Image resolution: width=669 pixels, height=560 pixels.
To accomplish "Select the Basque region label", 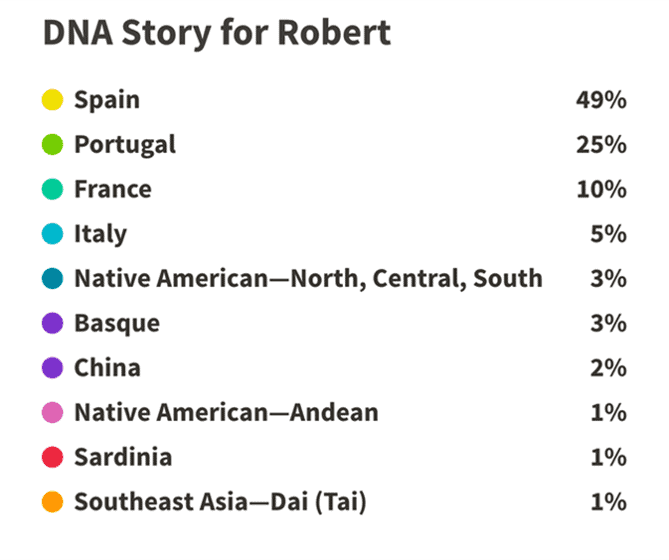I will click(117, 324).
